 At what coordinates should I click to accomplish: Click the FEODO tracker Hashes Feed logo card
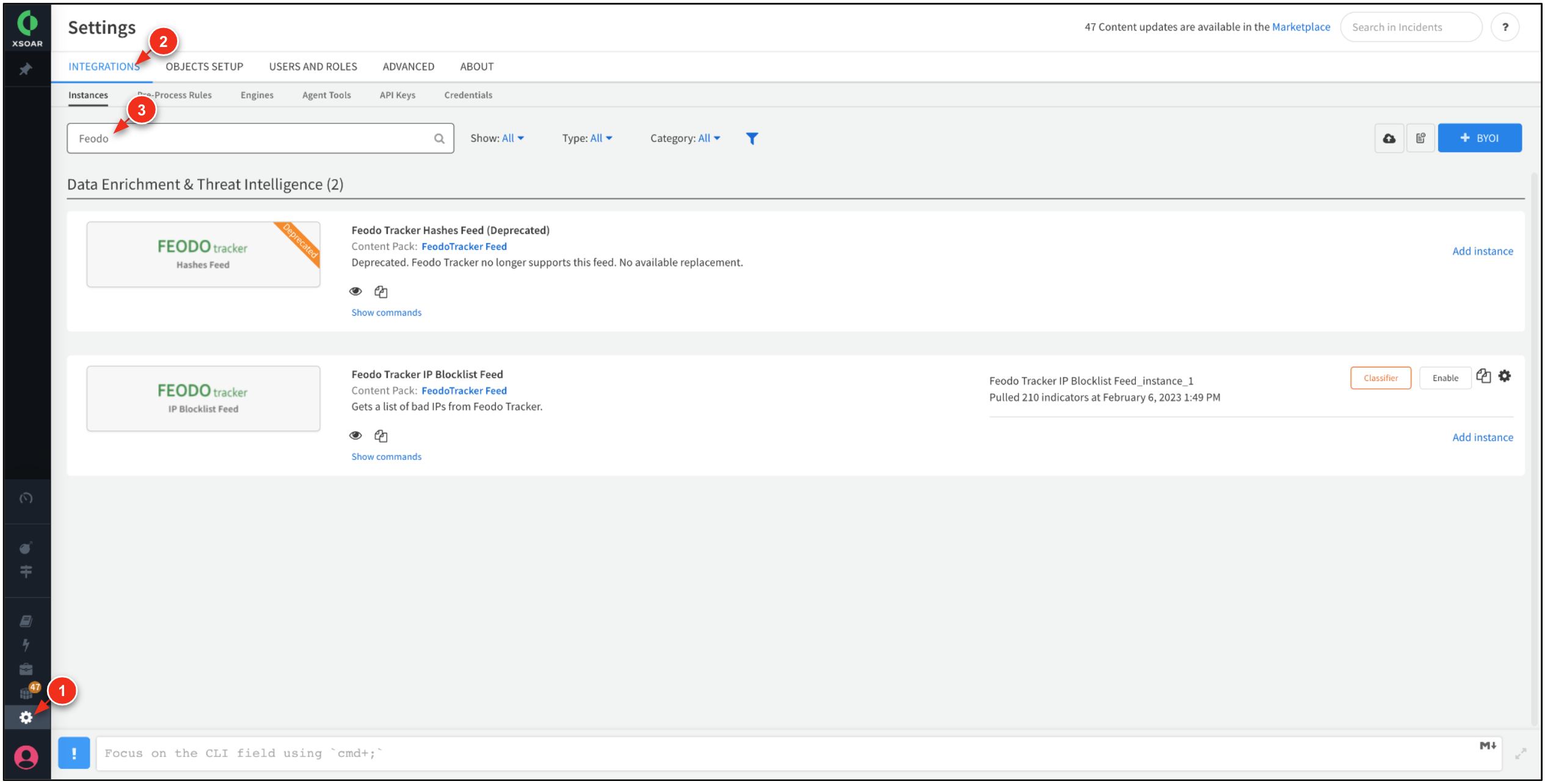coord(203,254)
